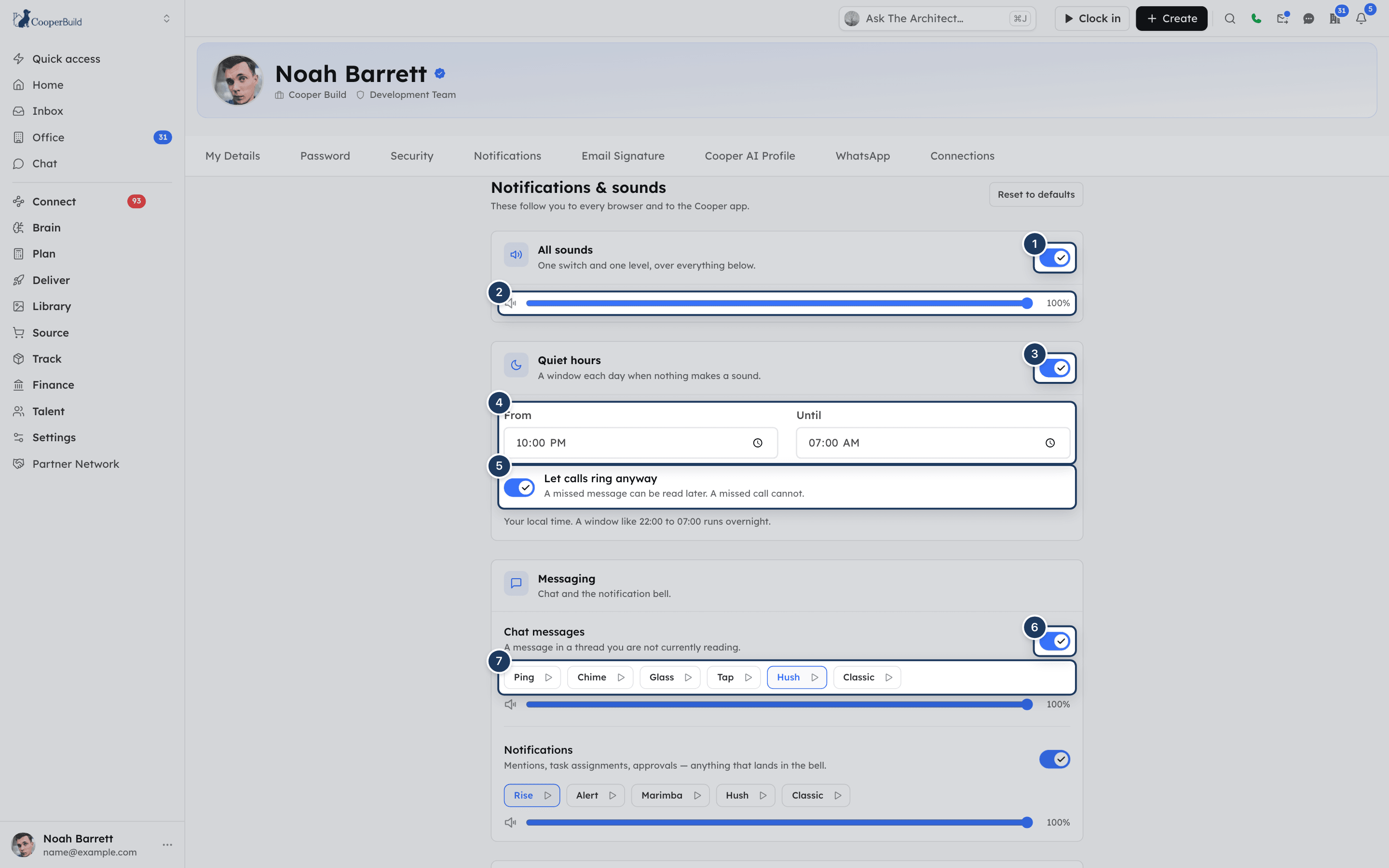1389x868 pixels.
Task: Switch to the My Details tab
Action: pos(232,156)
